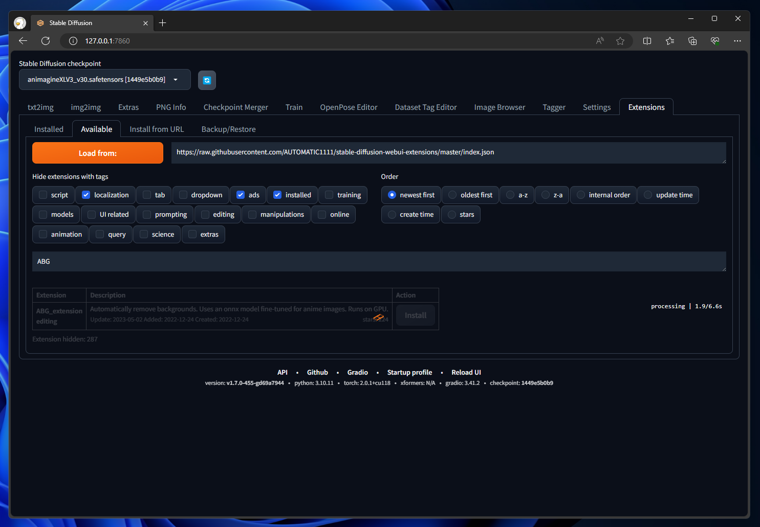Open the Stable Diffusion checkpoint dropdown

[x=105, y=80]
